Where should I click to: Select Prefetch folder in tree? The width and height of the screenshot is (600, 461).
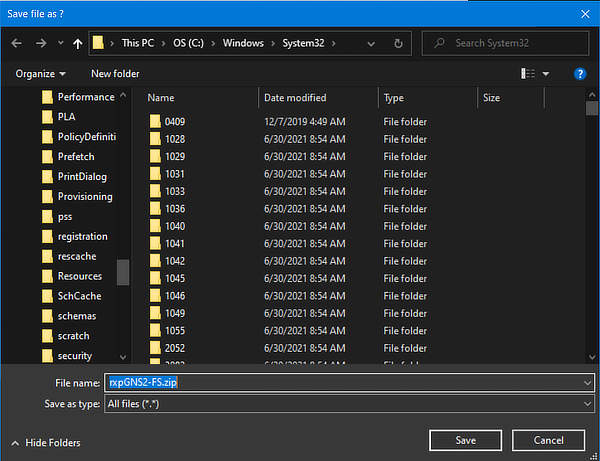tap(68, 156)
